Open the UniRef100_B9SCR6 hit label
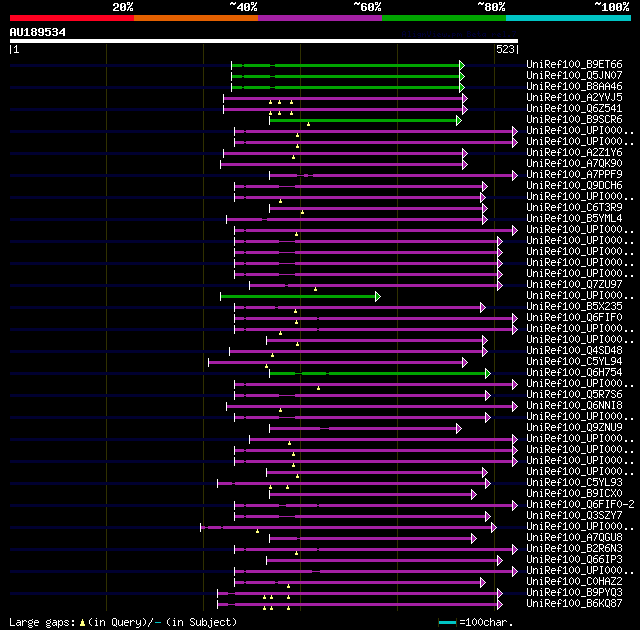640x630 pixels. pyautogui.click(x=574, y=120)
